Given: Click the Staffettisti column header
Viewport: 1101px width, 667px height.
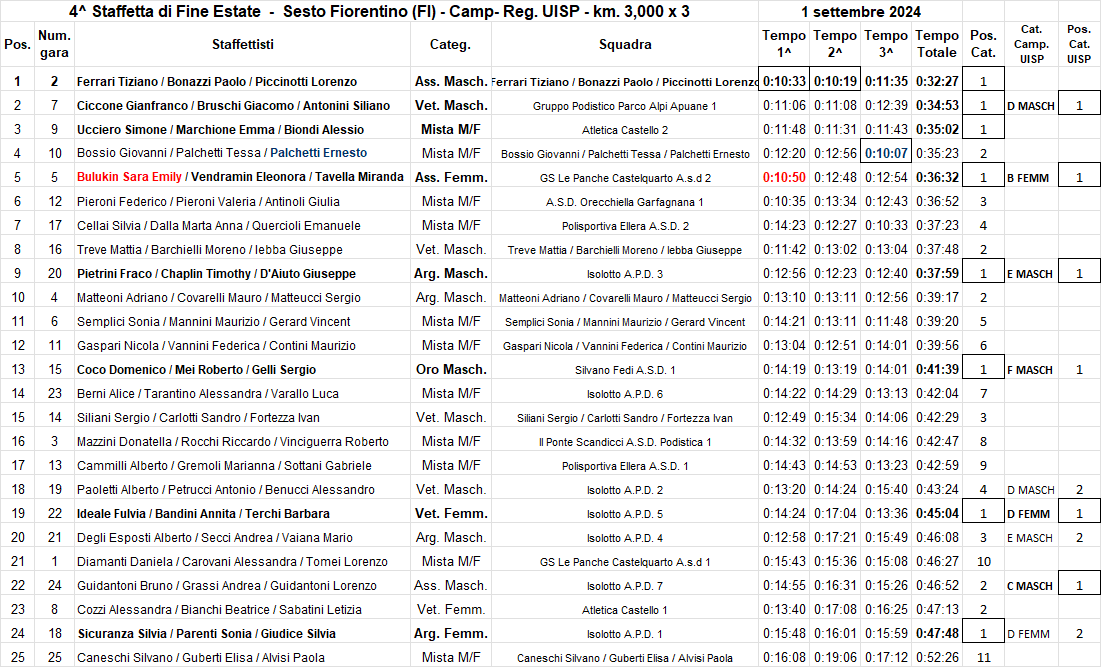Looking at the screenshot, I should [x=242, y=45].
